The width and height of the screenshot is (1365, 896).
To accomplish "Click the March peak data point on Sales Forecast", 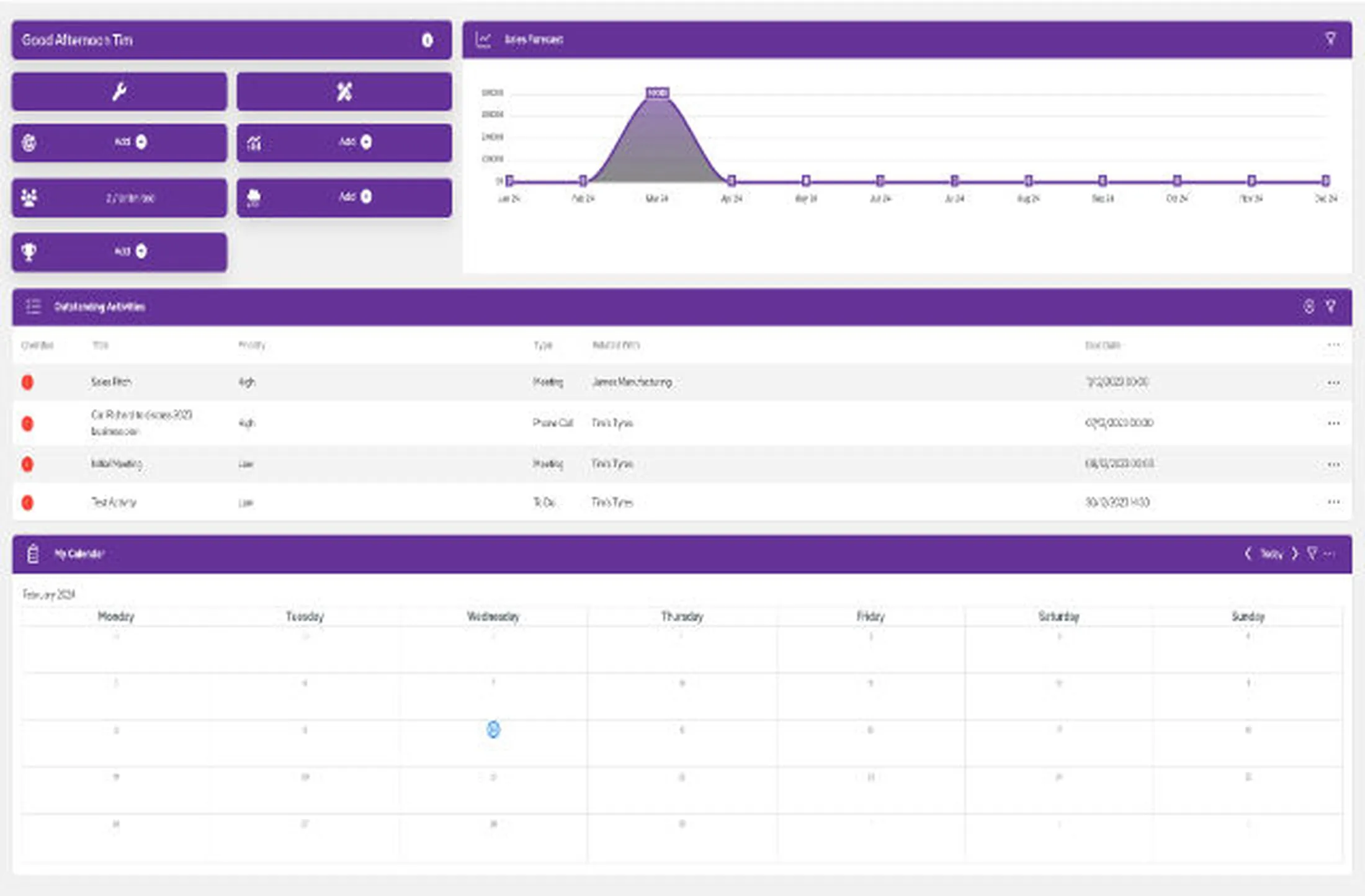I will click(x=657, y=93).
